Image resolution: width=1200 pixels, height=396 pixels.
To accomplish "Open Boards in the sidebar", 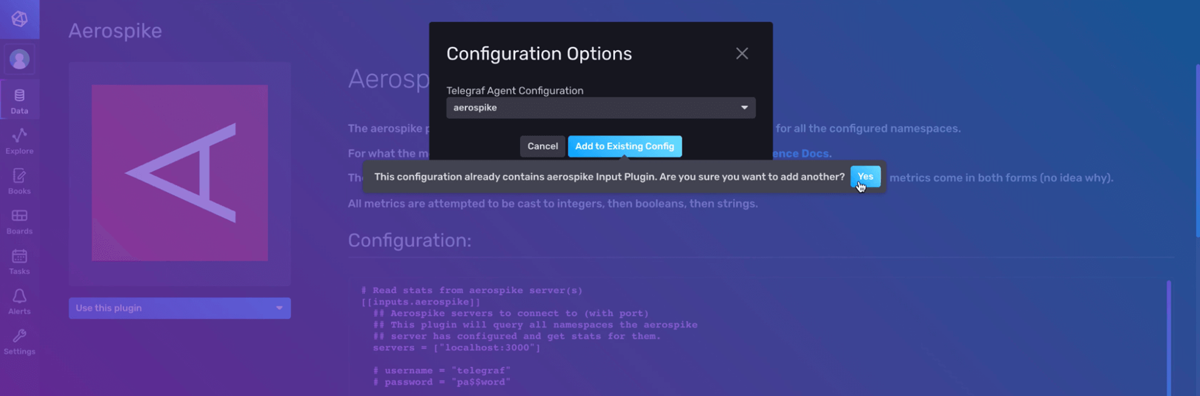I will [x=19, y=221].
